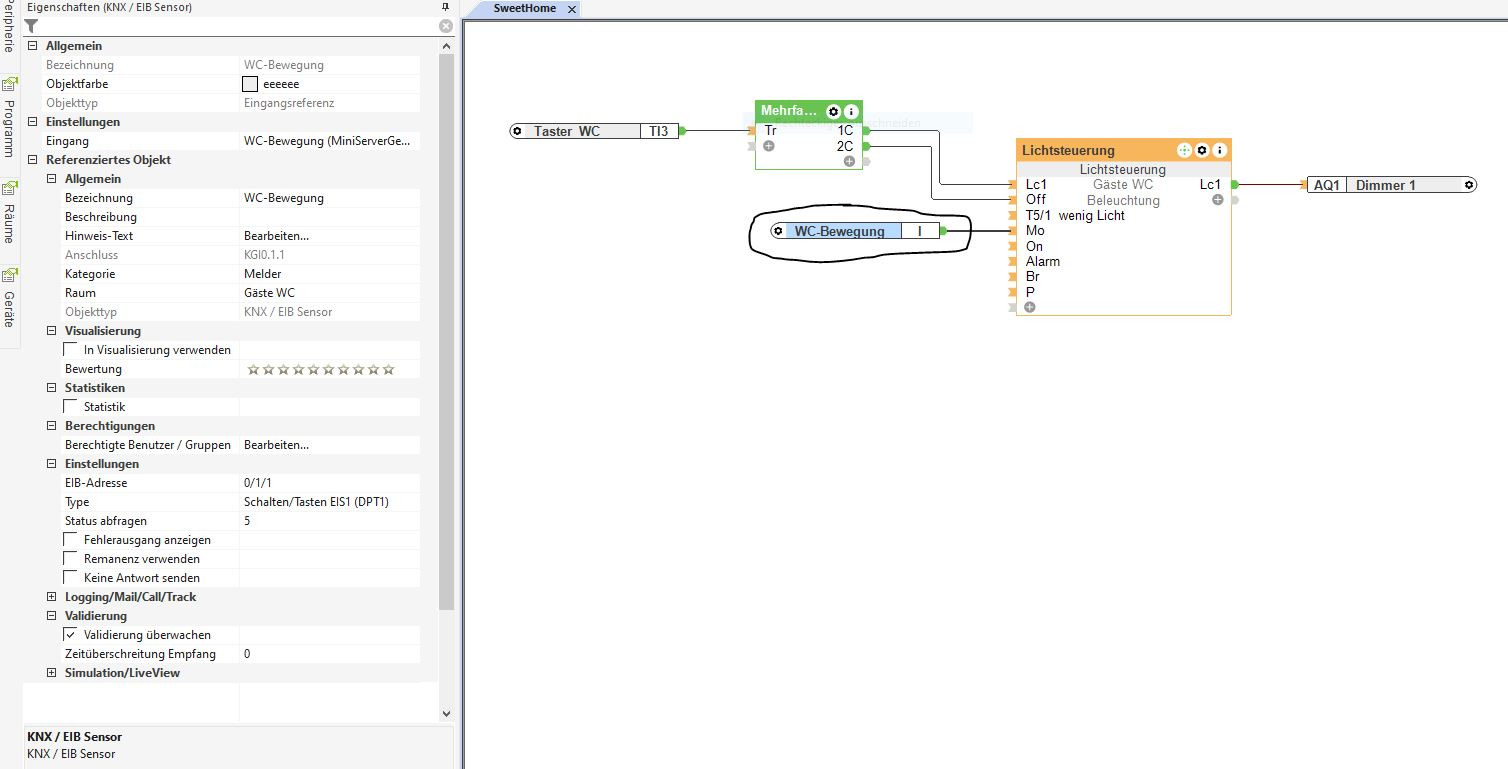Click info icon on Mehrfa... block
The height and width of the screenshot is (769, 1508).
click(851, 112)
